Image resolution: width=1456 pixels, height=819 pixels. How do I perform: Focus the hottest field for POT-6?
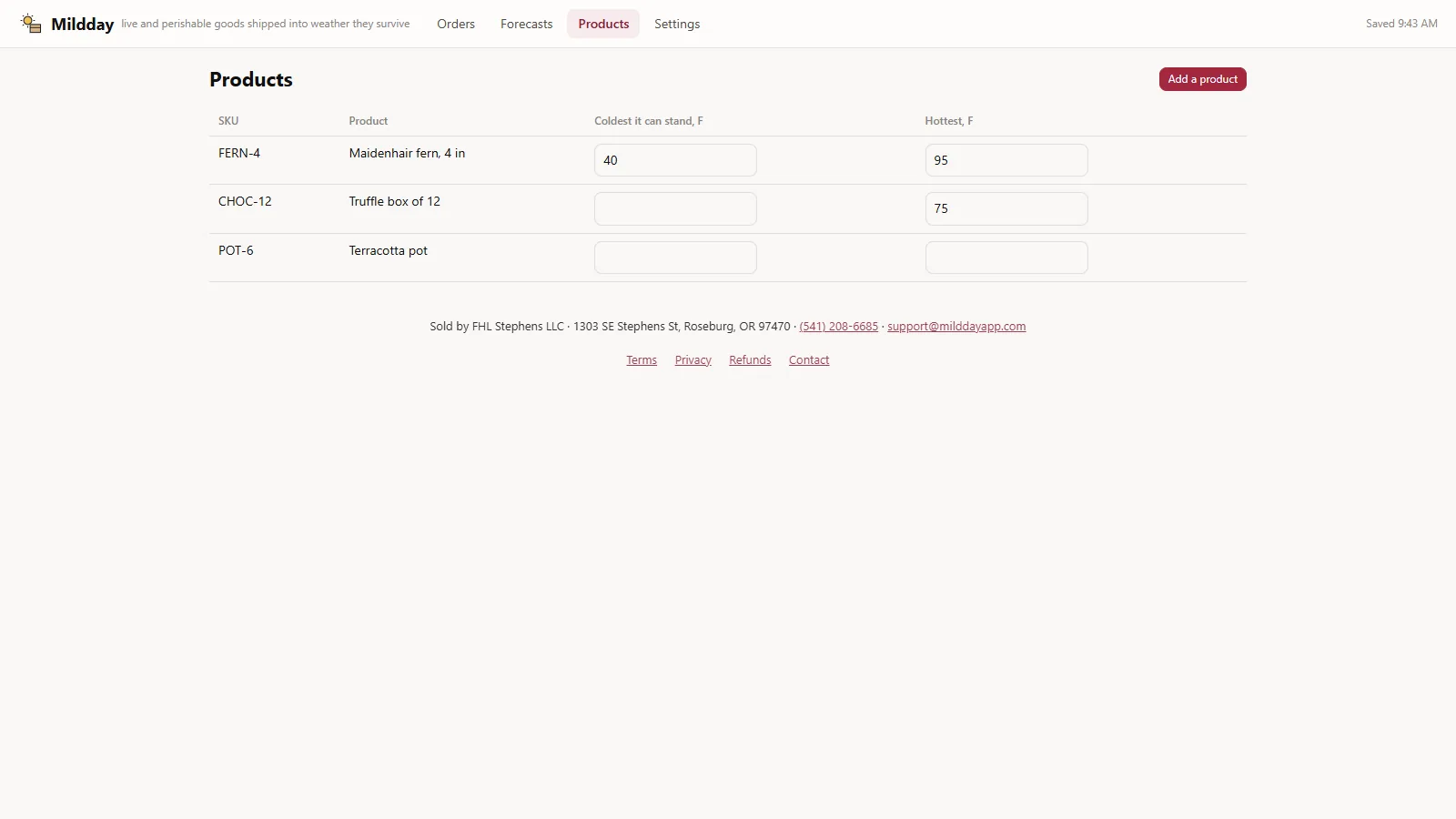1006,258
